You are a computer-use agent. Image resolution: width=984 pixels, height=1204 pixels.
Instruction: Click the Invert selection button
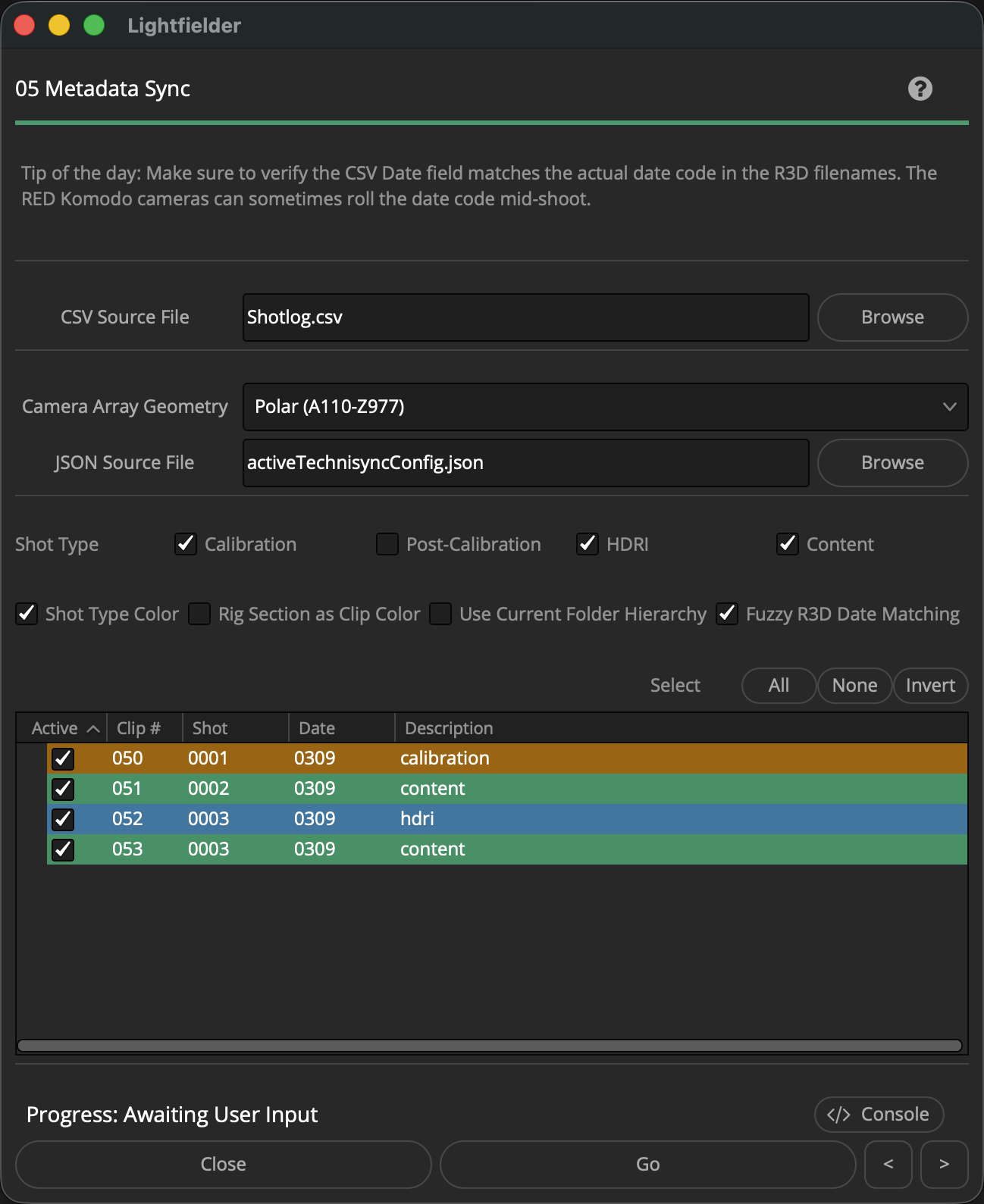coord(930,686)
